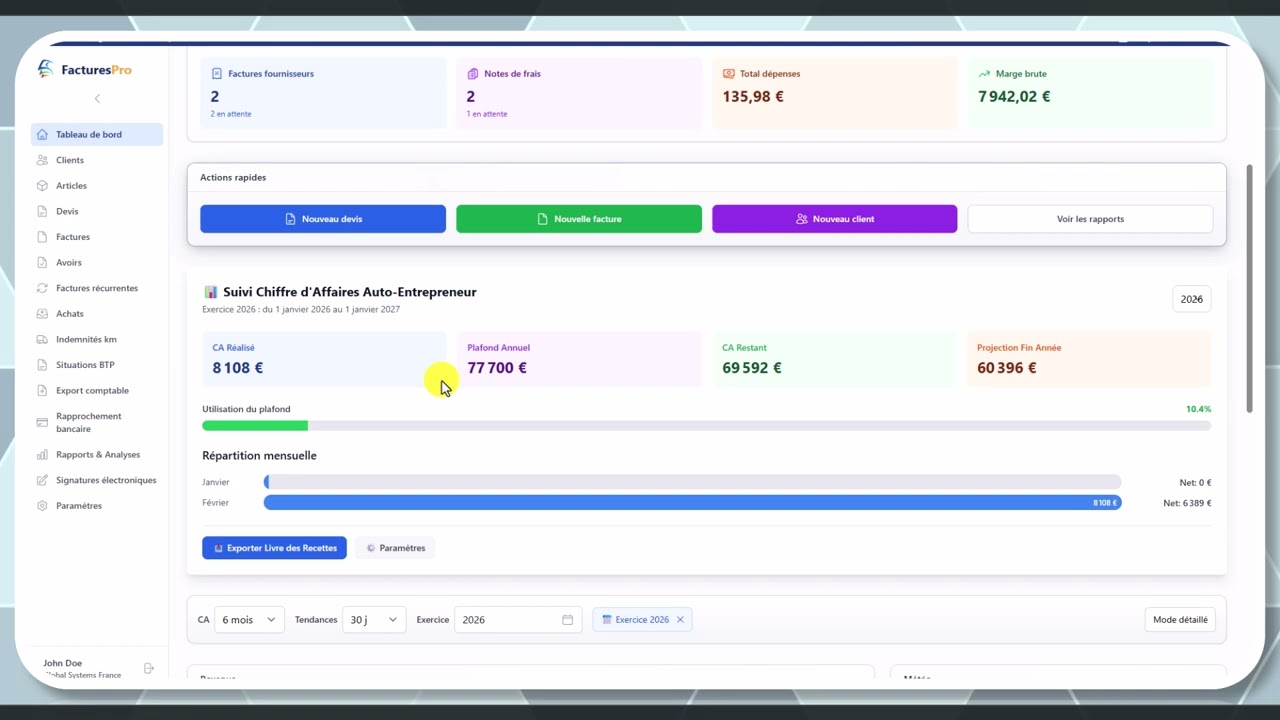Create a Nouveau devis

(323, 219)
